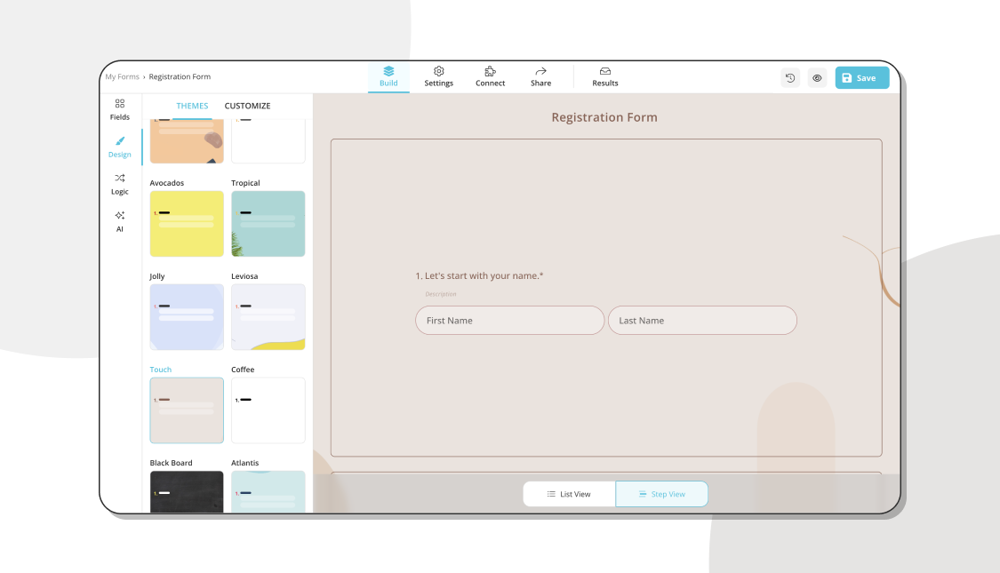The height and width of the screenshot is (573, 1000).
Task: Go to My Forms breadcrumb link
Action: (122, 77)
